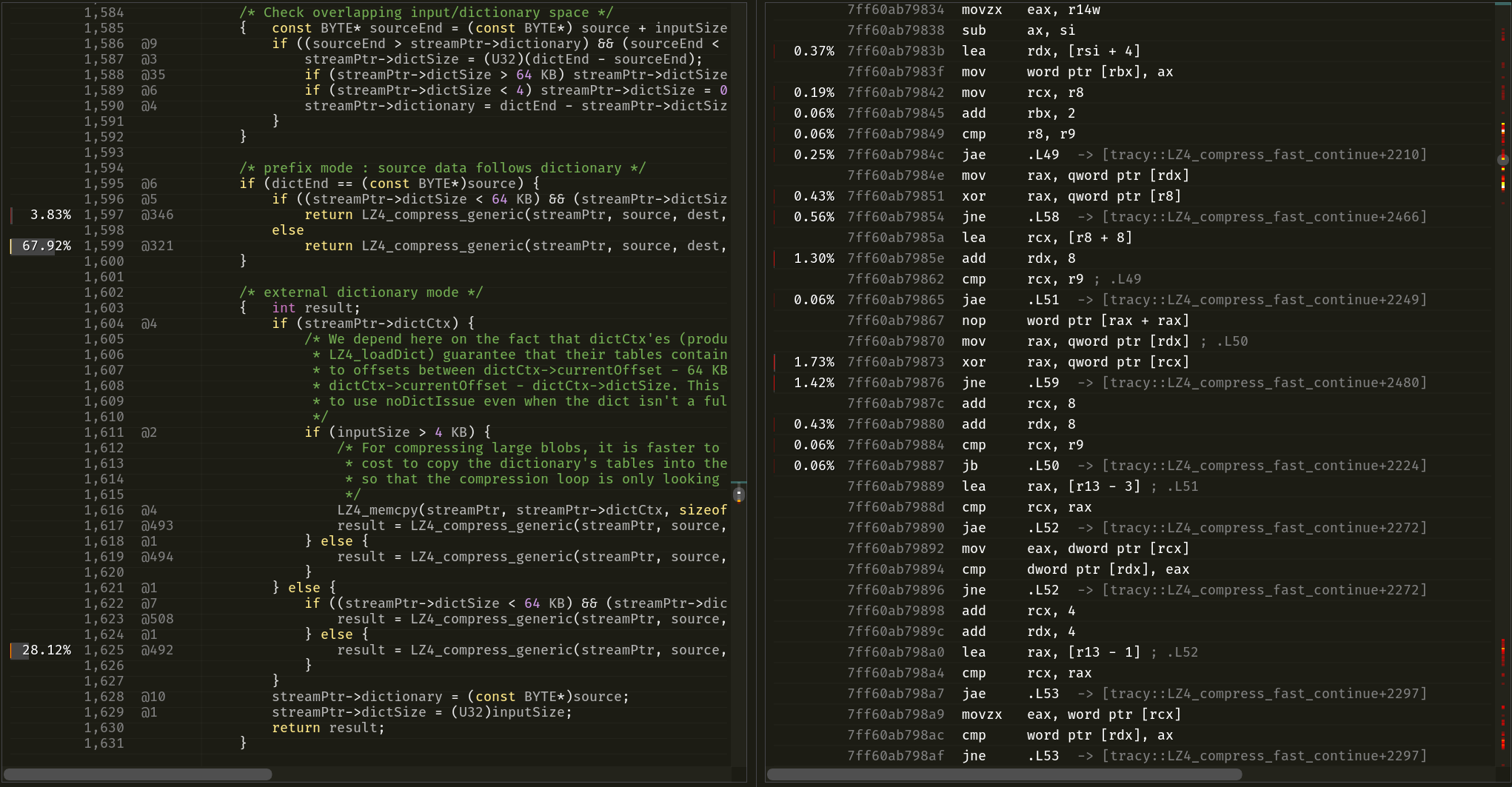Click the circular position indicator on the heatmap strip

1503,160
